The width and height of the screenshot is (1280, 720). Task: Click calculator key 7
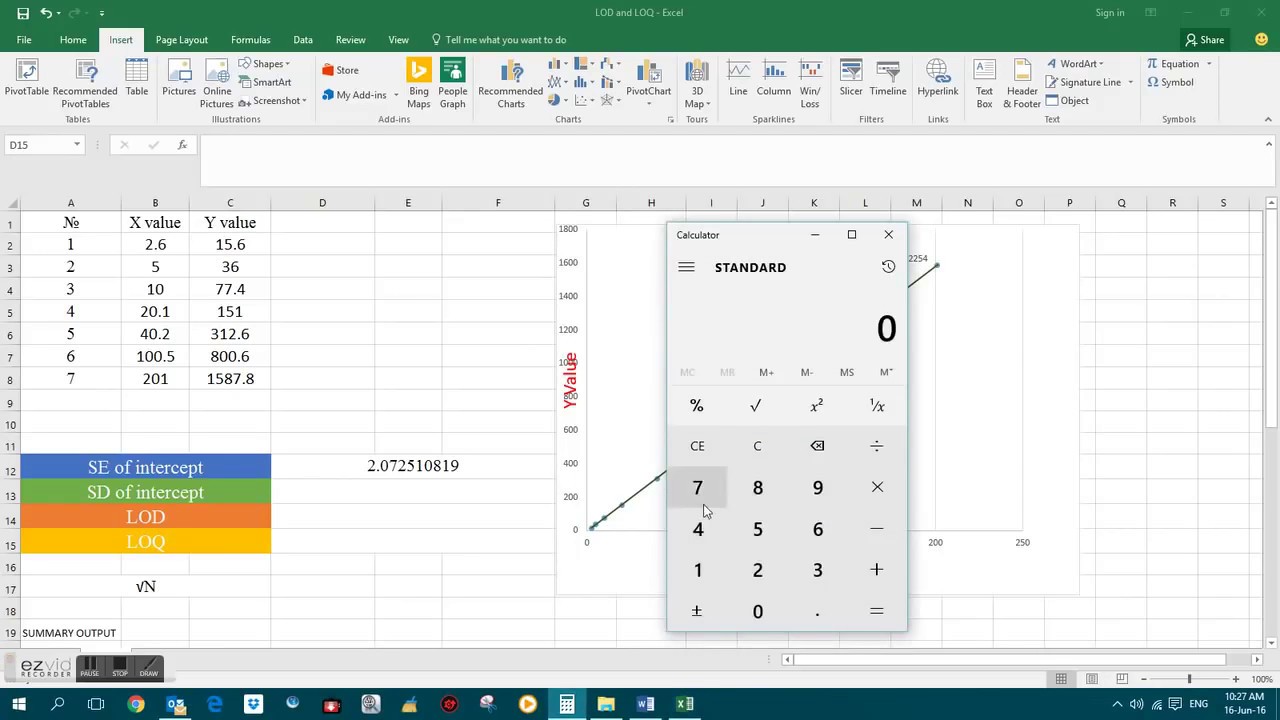(698, 488)
